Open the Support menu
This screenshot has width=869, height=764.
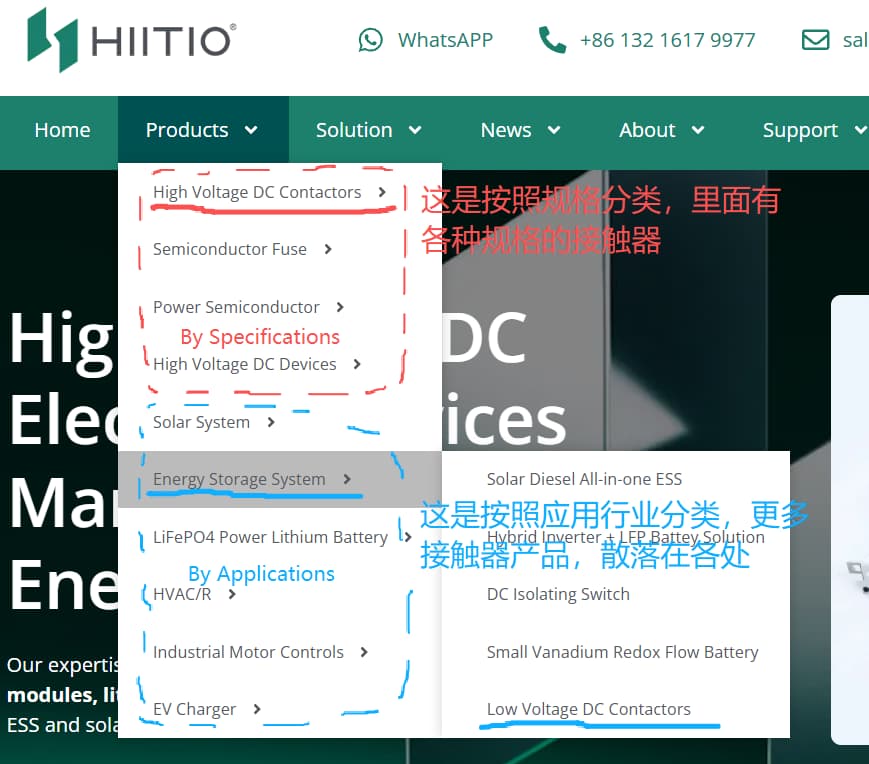point(800,130)
